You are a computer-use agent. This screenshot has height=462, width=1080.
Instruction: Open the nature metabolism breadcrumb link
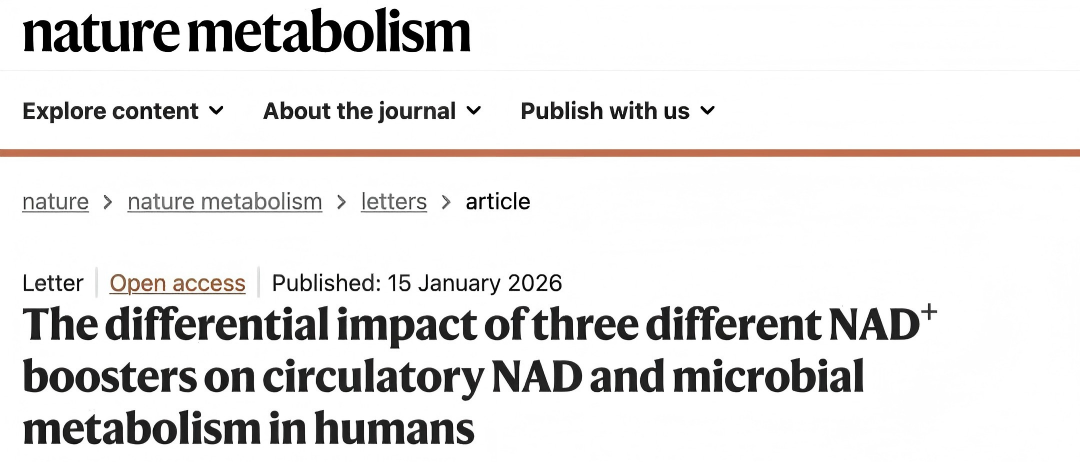point(225,202)
